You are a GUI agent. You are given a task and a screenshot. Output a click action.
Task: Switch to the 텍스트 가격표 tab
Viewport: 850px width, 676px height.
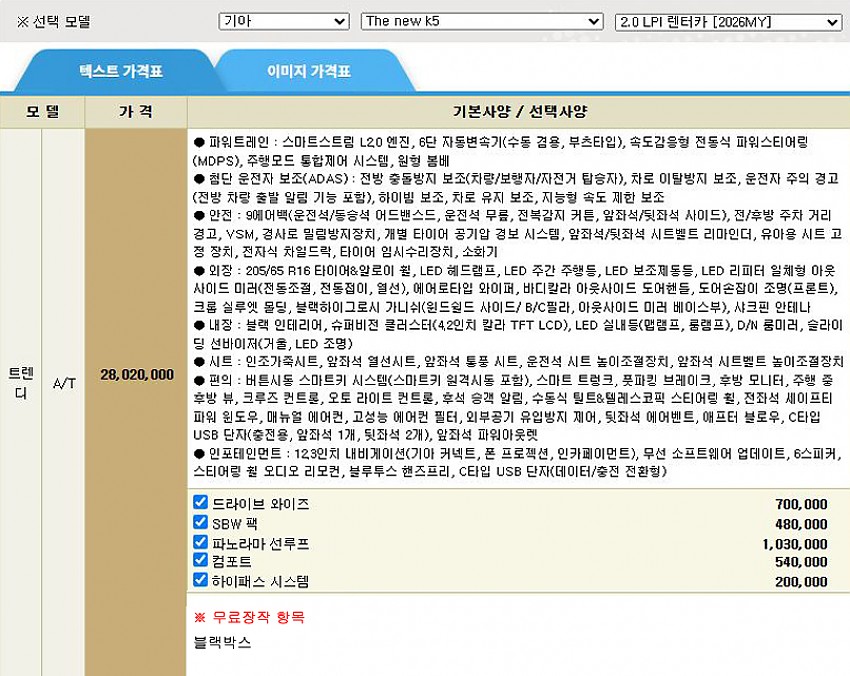click(121, 72)
